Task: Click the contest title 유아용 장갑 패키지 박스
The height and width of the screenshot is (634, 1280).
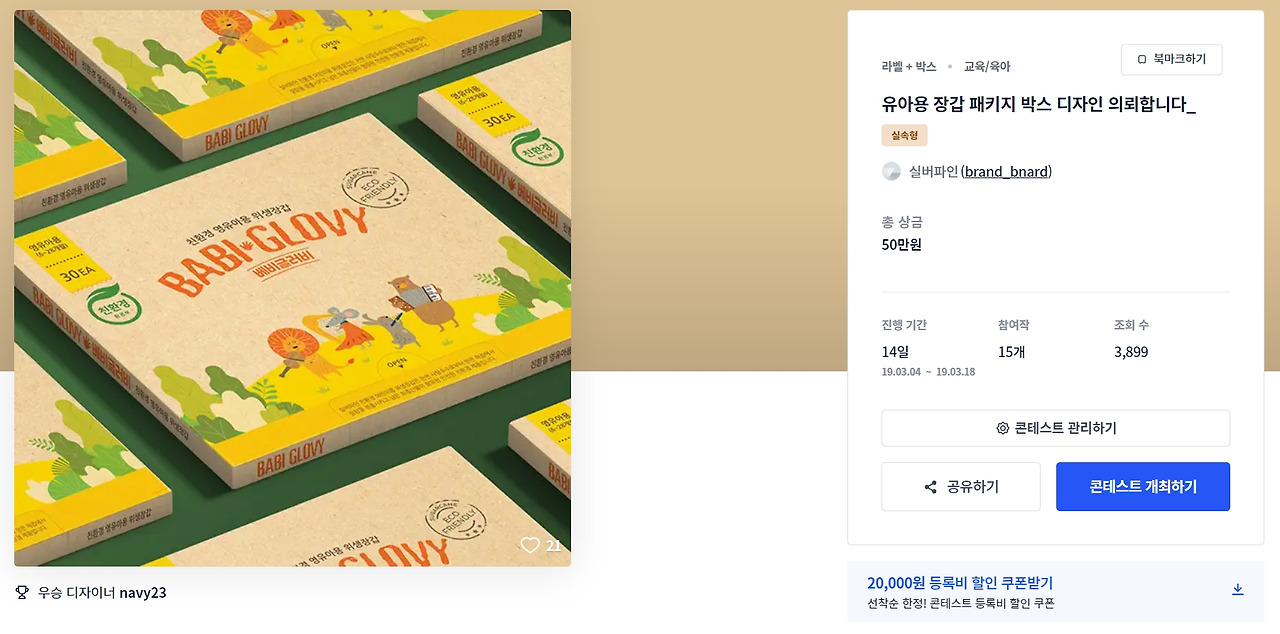Action: tap(1038, 105)
